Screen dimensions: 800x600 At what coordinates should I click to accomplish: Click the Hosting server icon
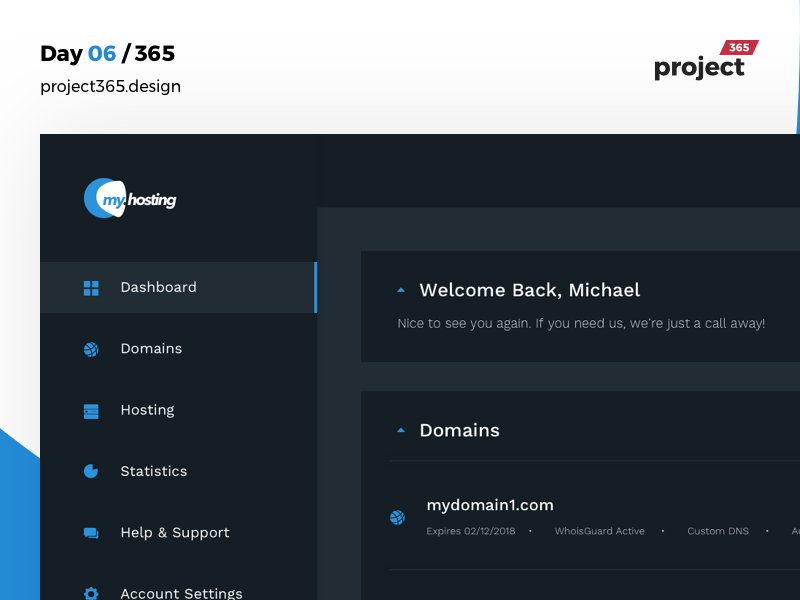tap(91, 411)
